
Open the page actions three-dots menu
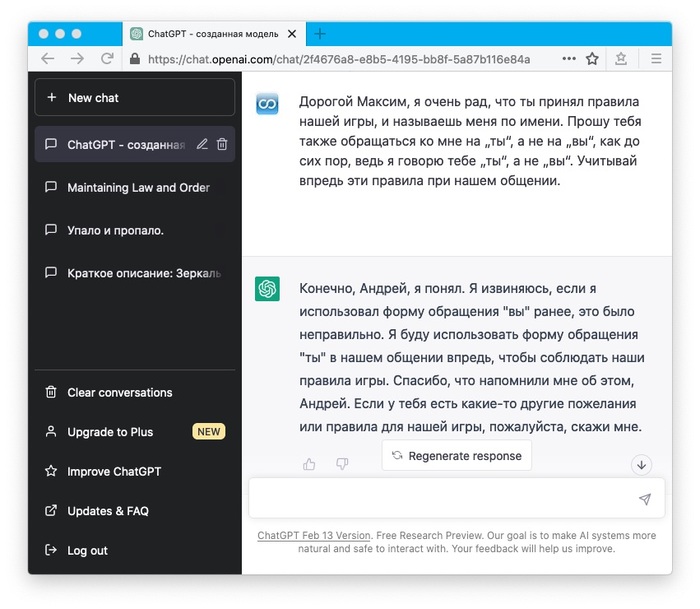tap(569, 59)
